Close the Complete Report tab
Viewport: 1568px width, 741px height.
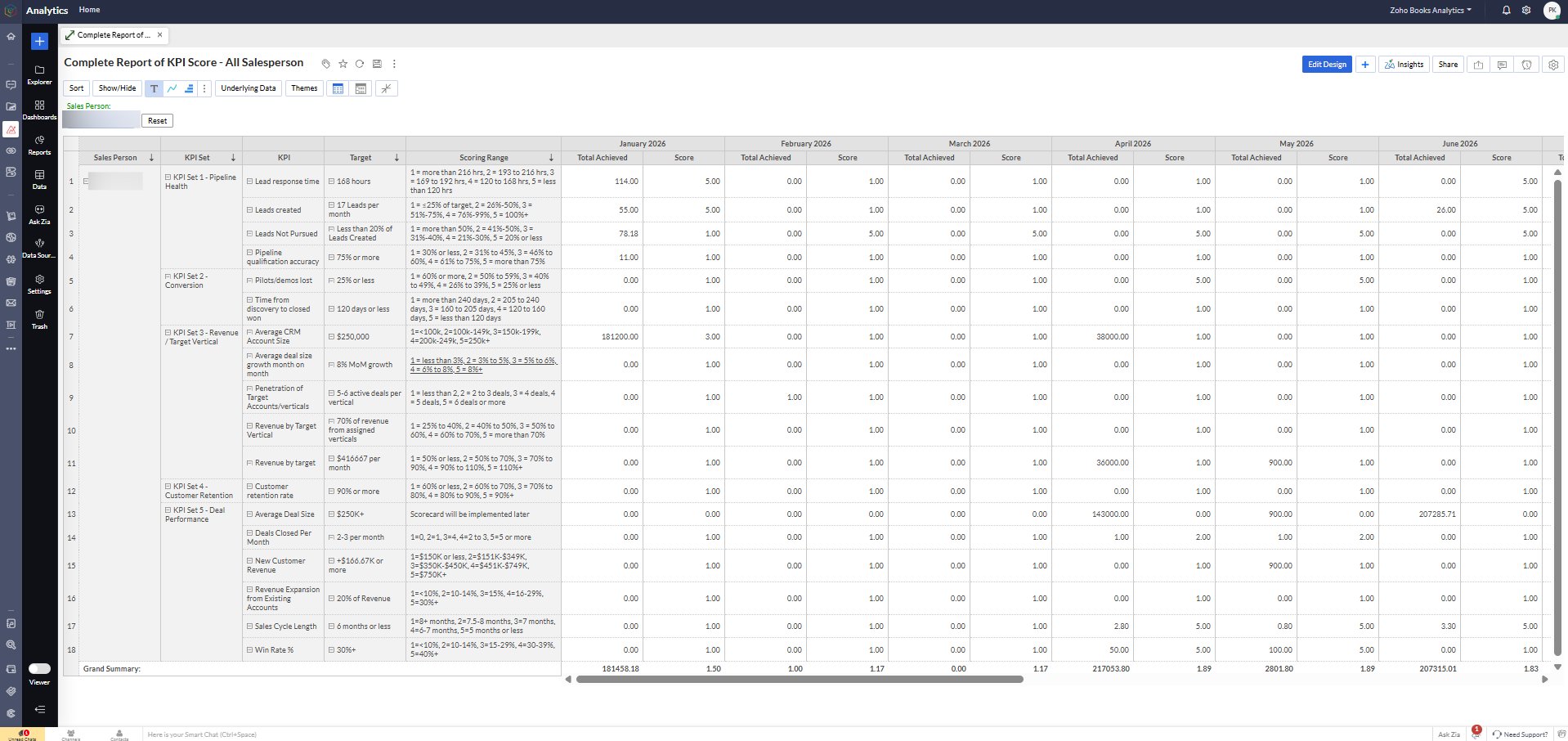click(x=159, y=34)
